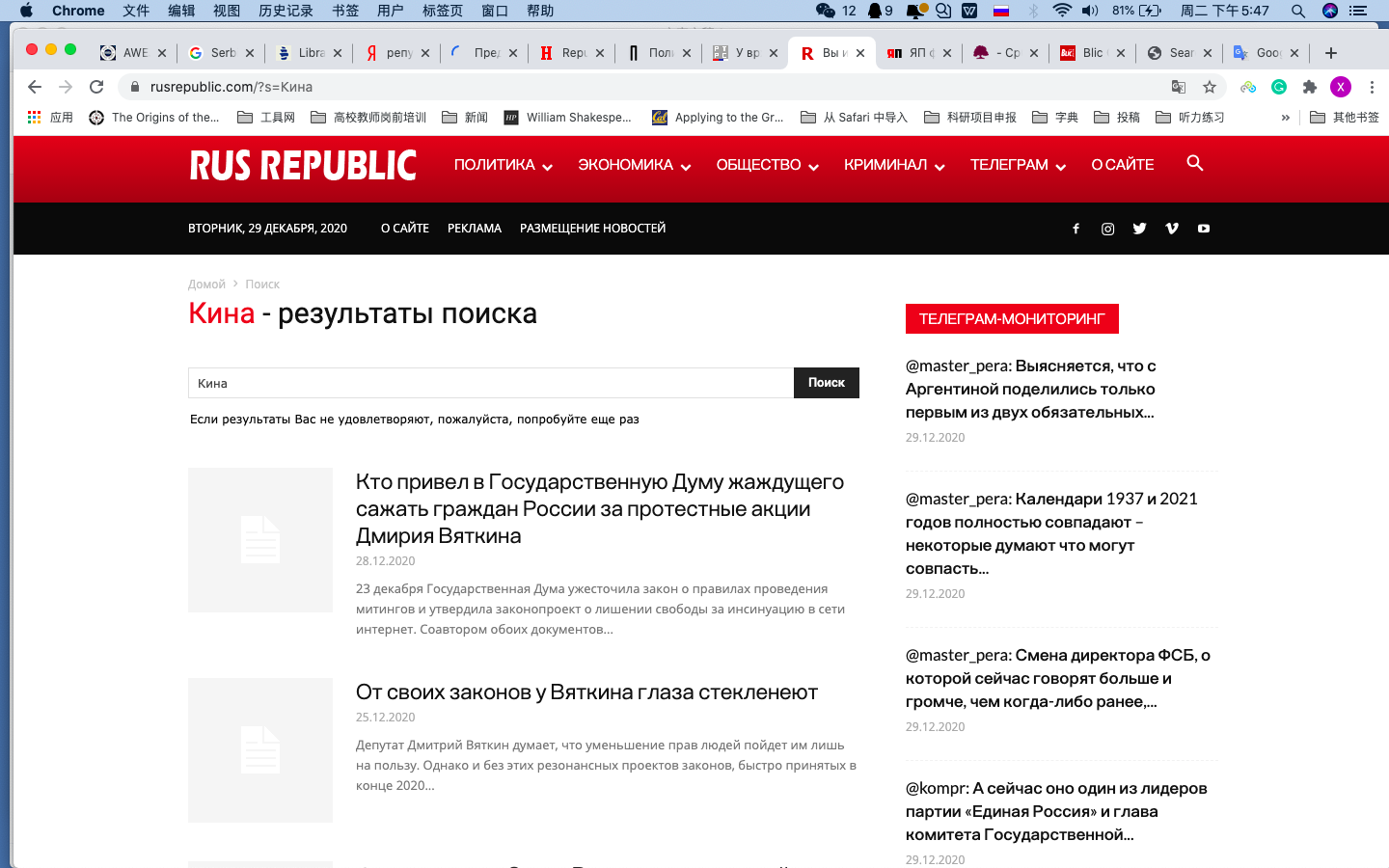Click the Поиск search button

pyautogui.click(x=827, y=383)
